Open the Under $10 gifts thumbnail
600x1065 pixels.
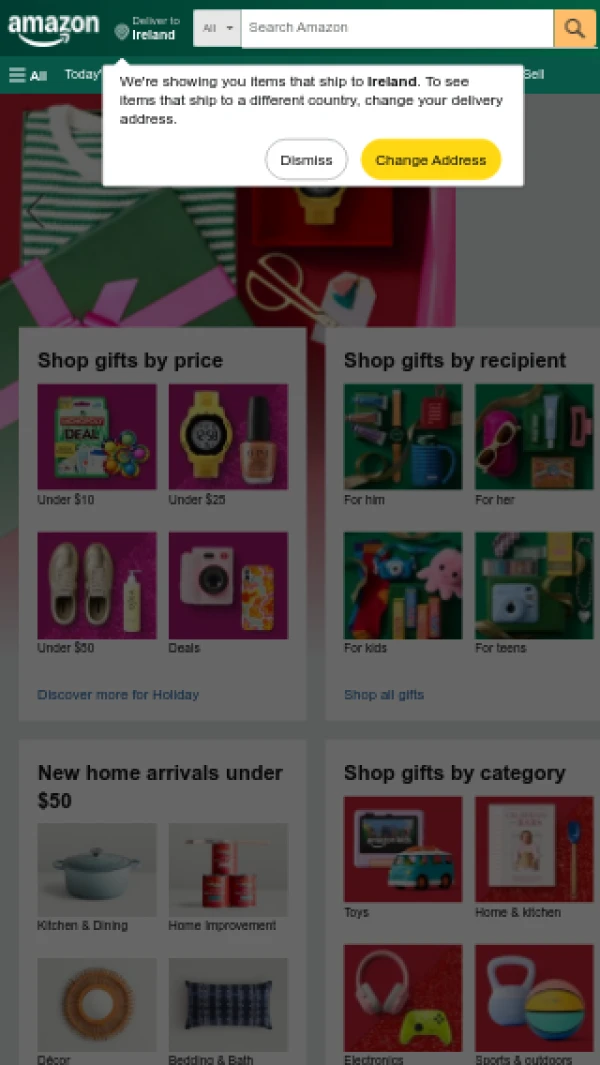(x=96, y=437)
